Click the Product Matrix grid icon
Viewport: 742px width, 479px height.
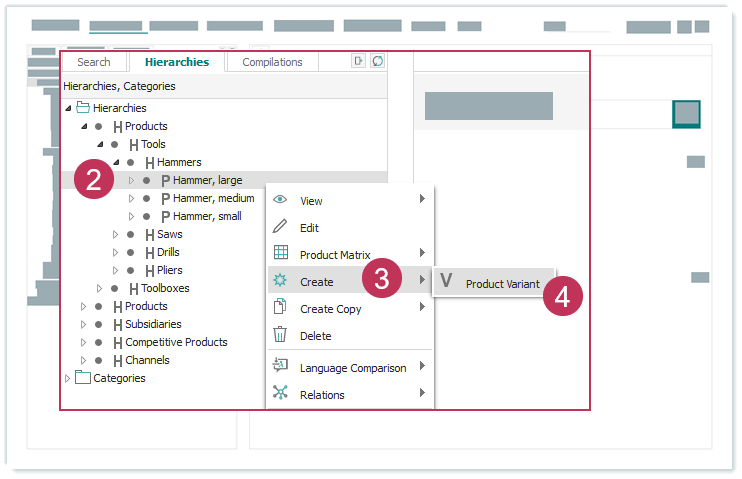pyautogui.click(x=281, y=254)
